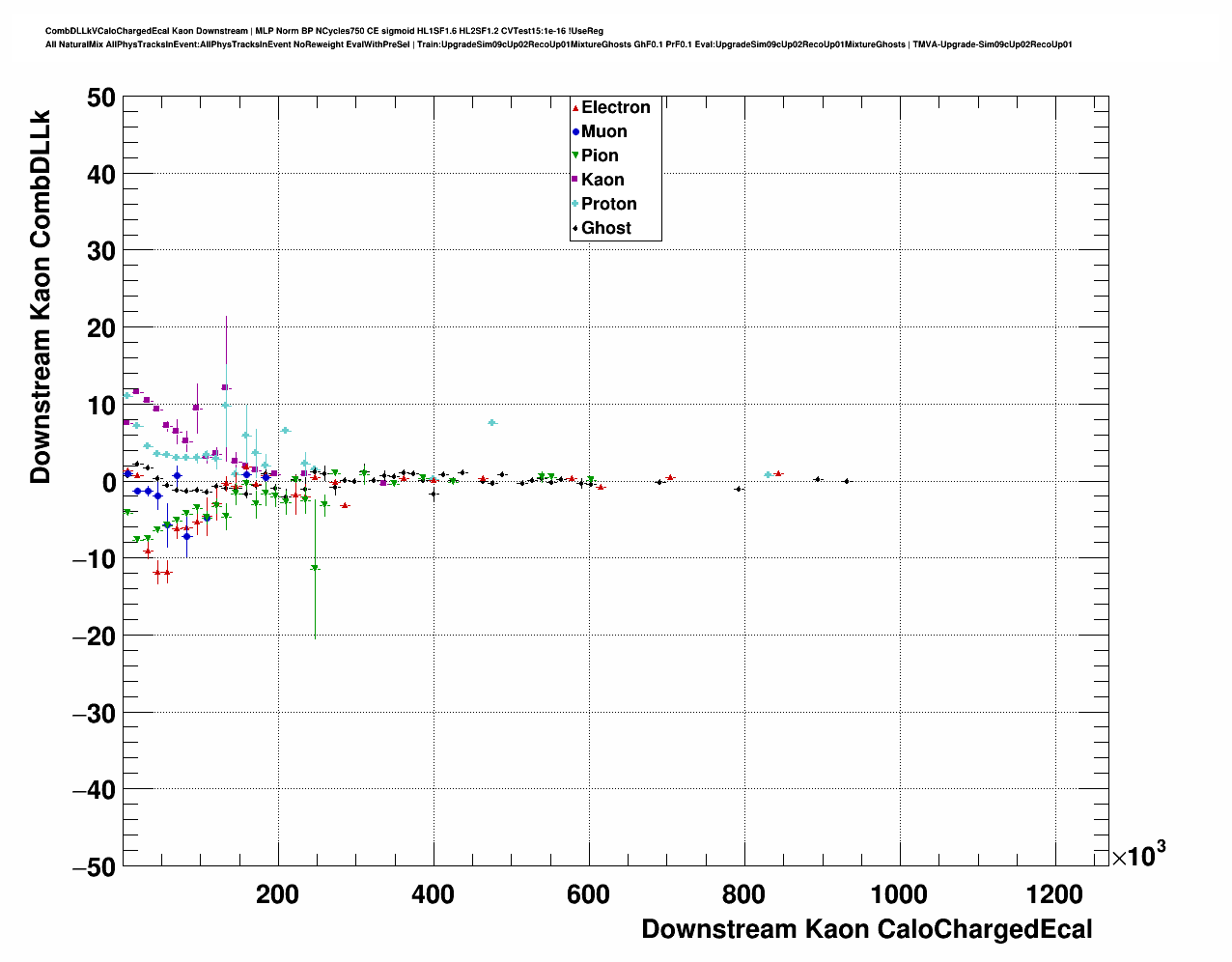Screen dimensions: 1232x962
Task: Click the isolated cyan Proton point near 7.5
Action: tap(492, 423)
